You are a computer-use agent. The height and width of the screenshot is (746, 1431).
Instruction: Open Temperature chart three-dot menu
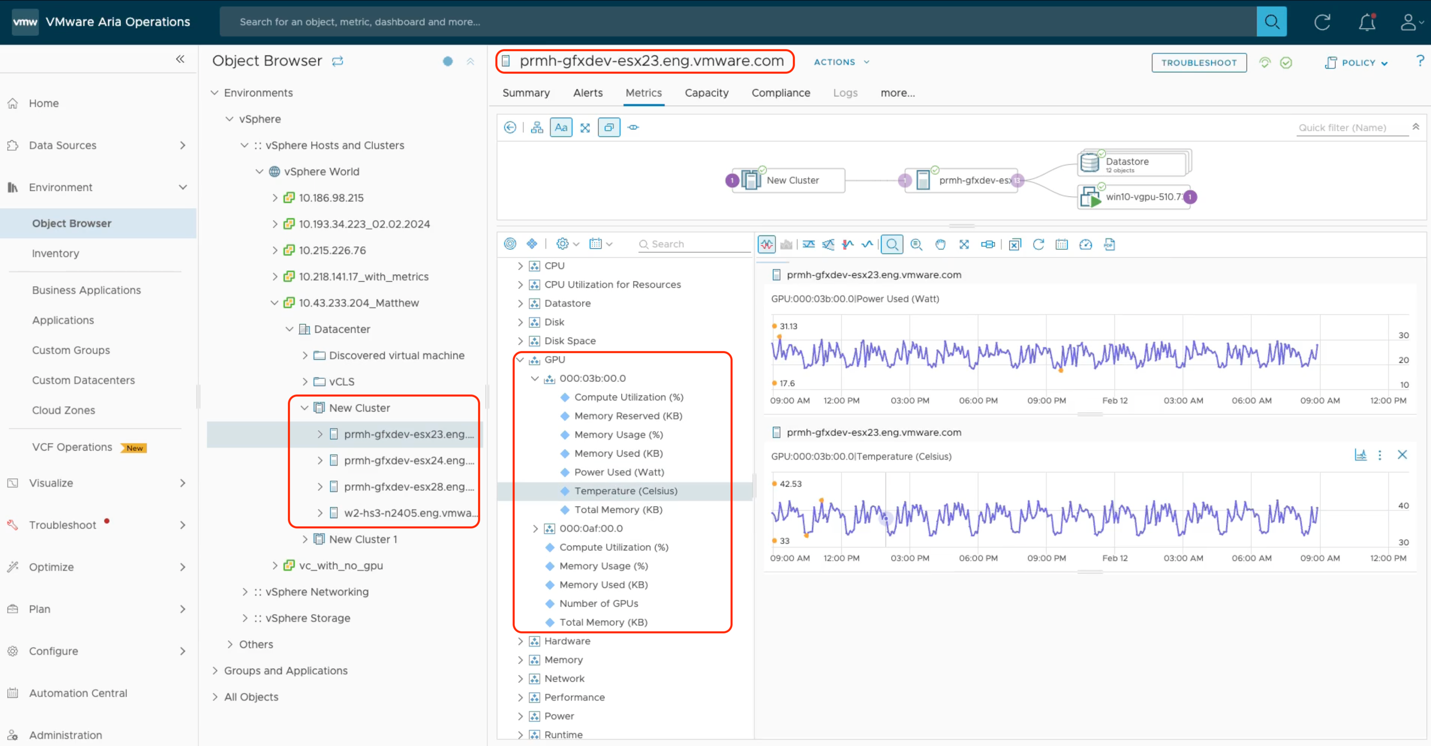1380,455
